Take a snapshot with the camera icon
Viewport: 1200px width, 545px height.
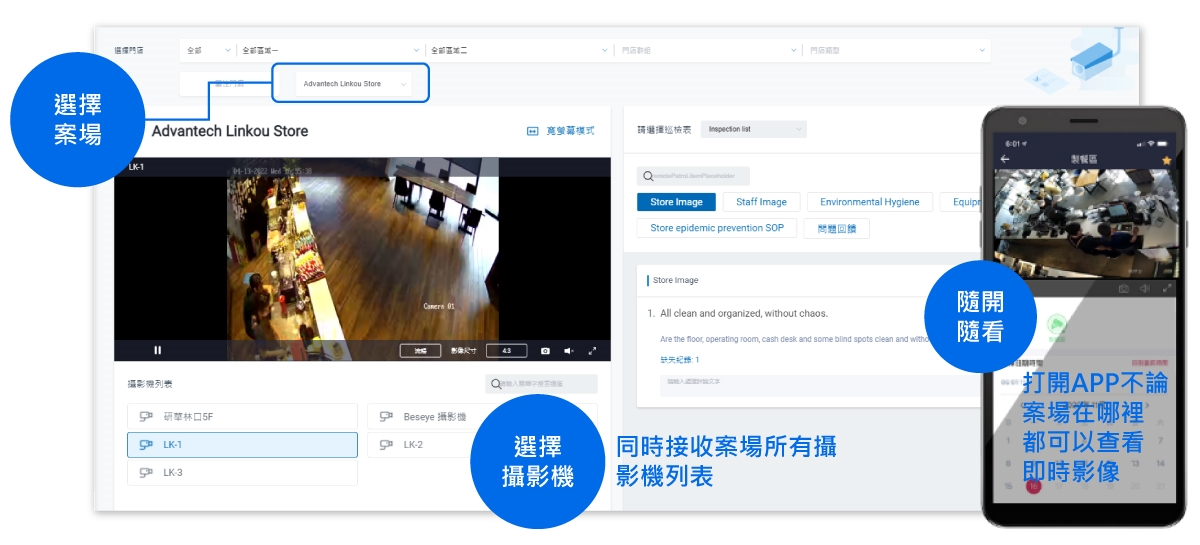pos(545,351)
